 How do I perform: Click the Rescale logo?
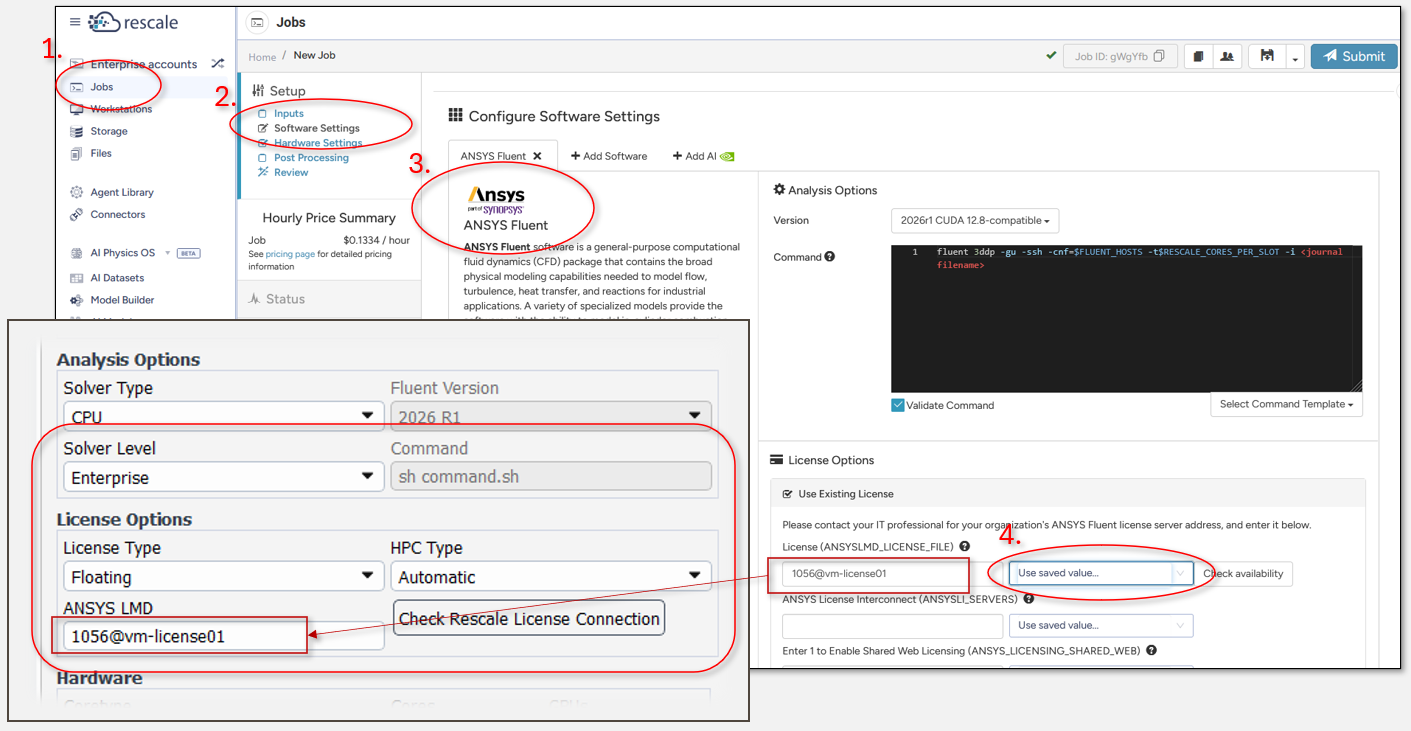[134, 22]
